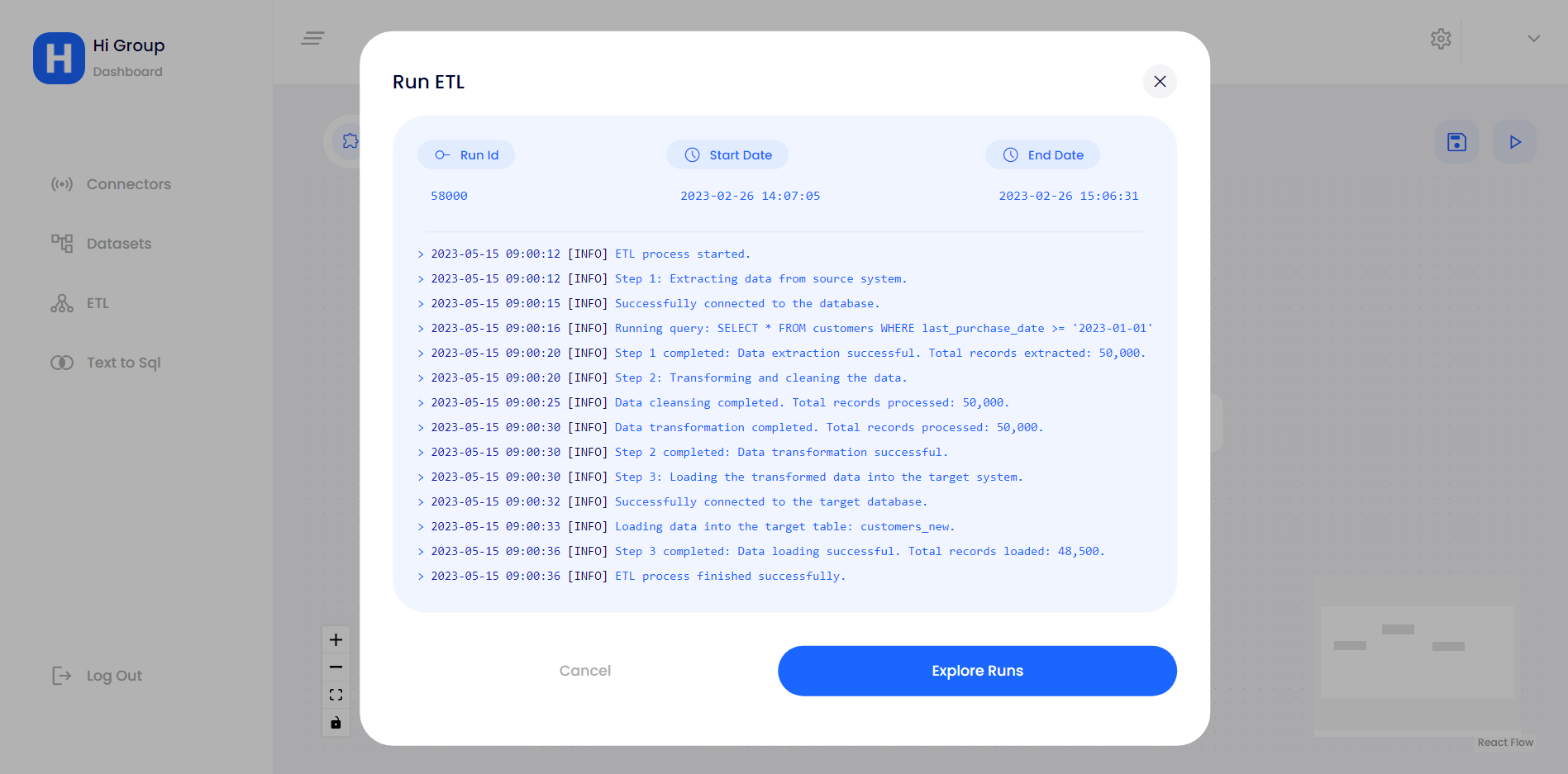Zoom out on the flow canvas
The height and width of the screenshot is (774, 1568).
[x=336, y=667]
